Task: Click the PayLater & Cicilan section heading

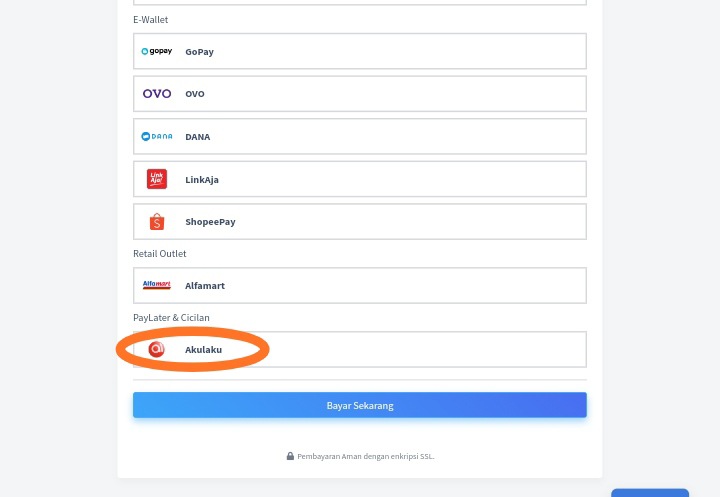Action: tap(171, 317)
